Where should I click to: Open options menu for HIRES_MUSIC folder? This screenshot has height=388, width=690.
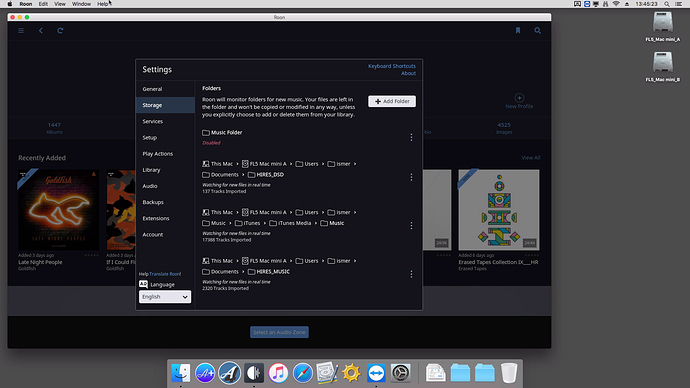pos(411,274)
